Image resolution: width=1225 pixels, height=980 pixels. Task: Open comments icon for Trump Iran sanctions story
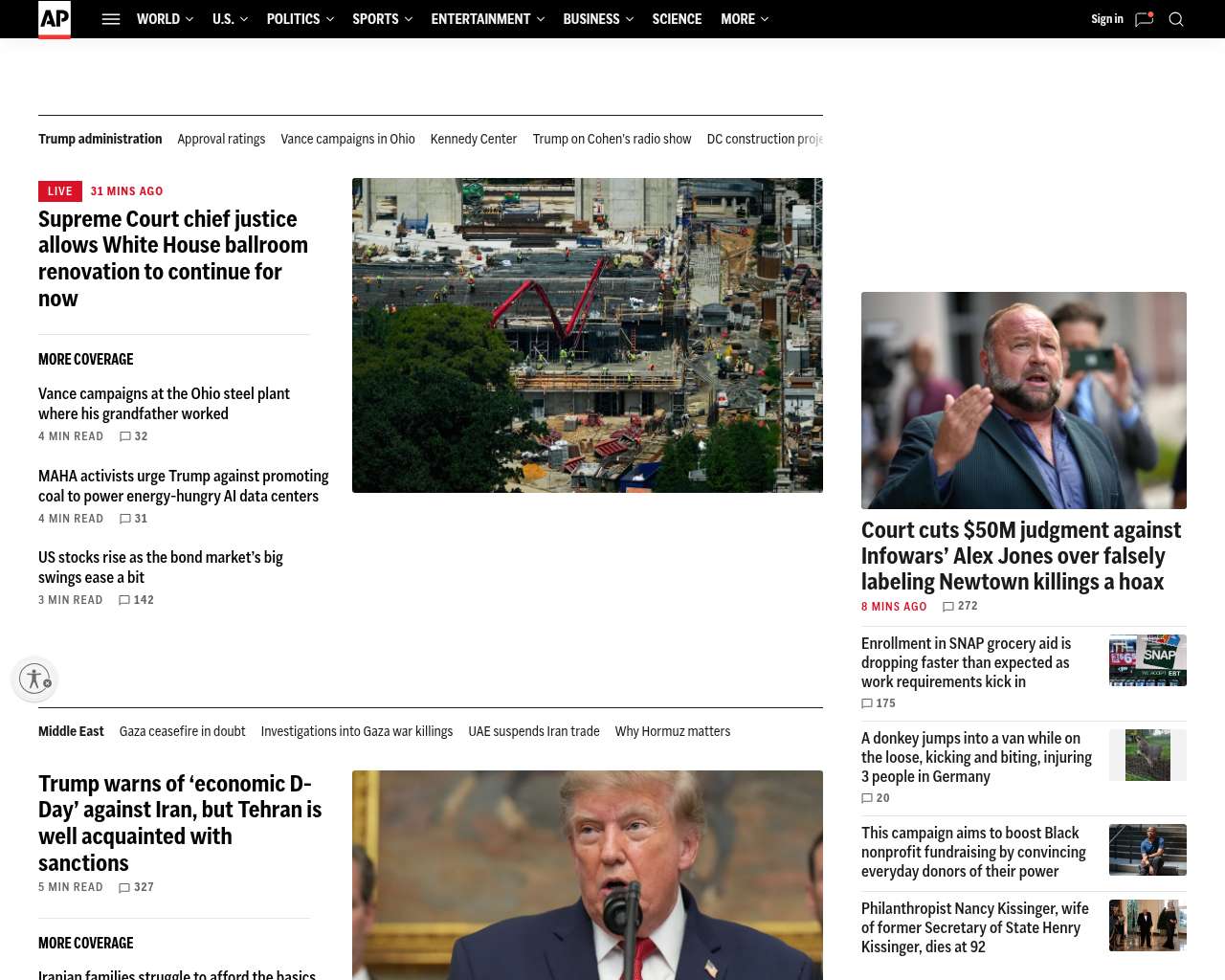(124, 888)
